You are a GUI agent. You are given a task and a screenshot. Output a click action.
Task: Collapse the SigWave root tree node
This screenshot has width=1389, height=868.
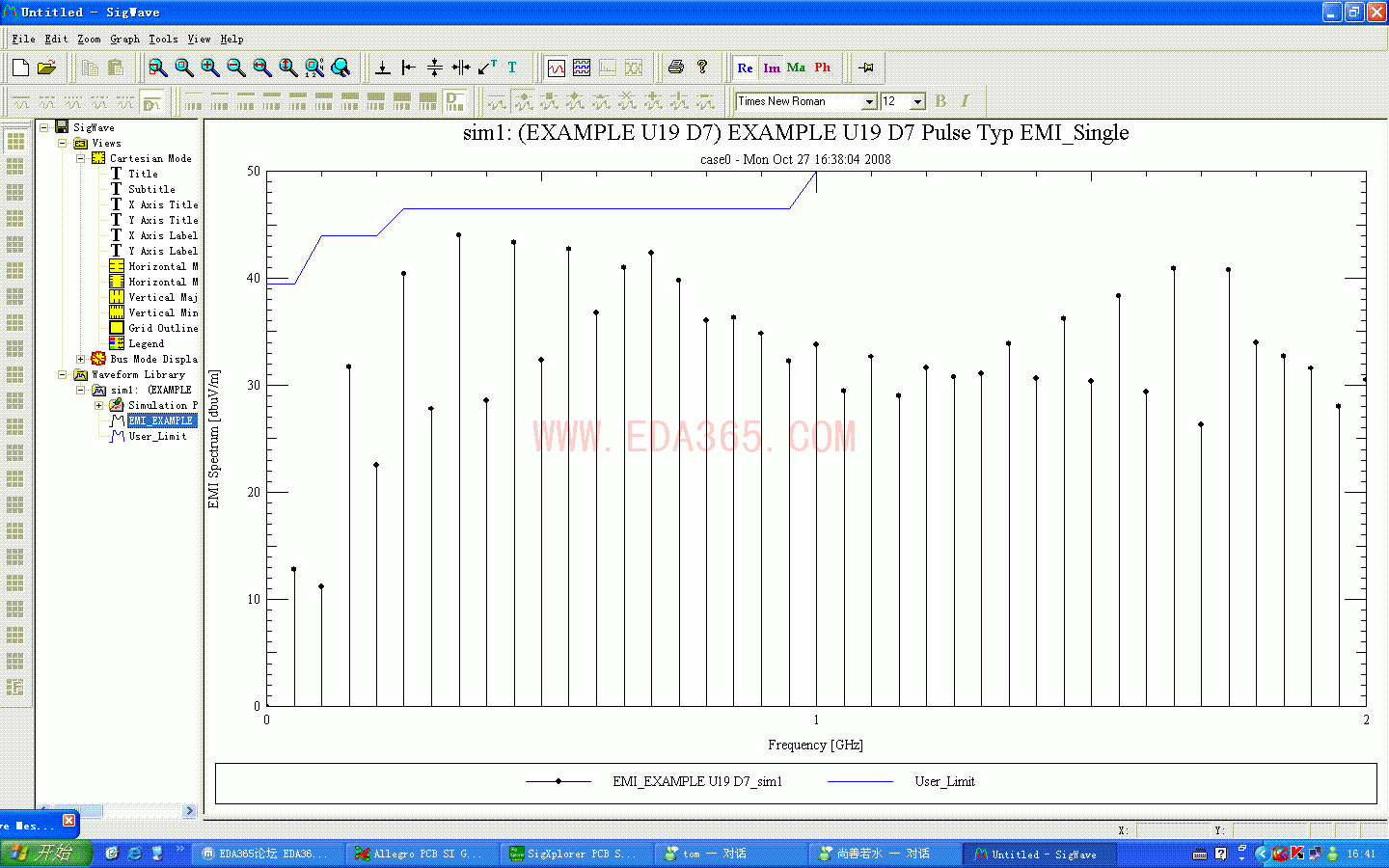coord(44,127)
